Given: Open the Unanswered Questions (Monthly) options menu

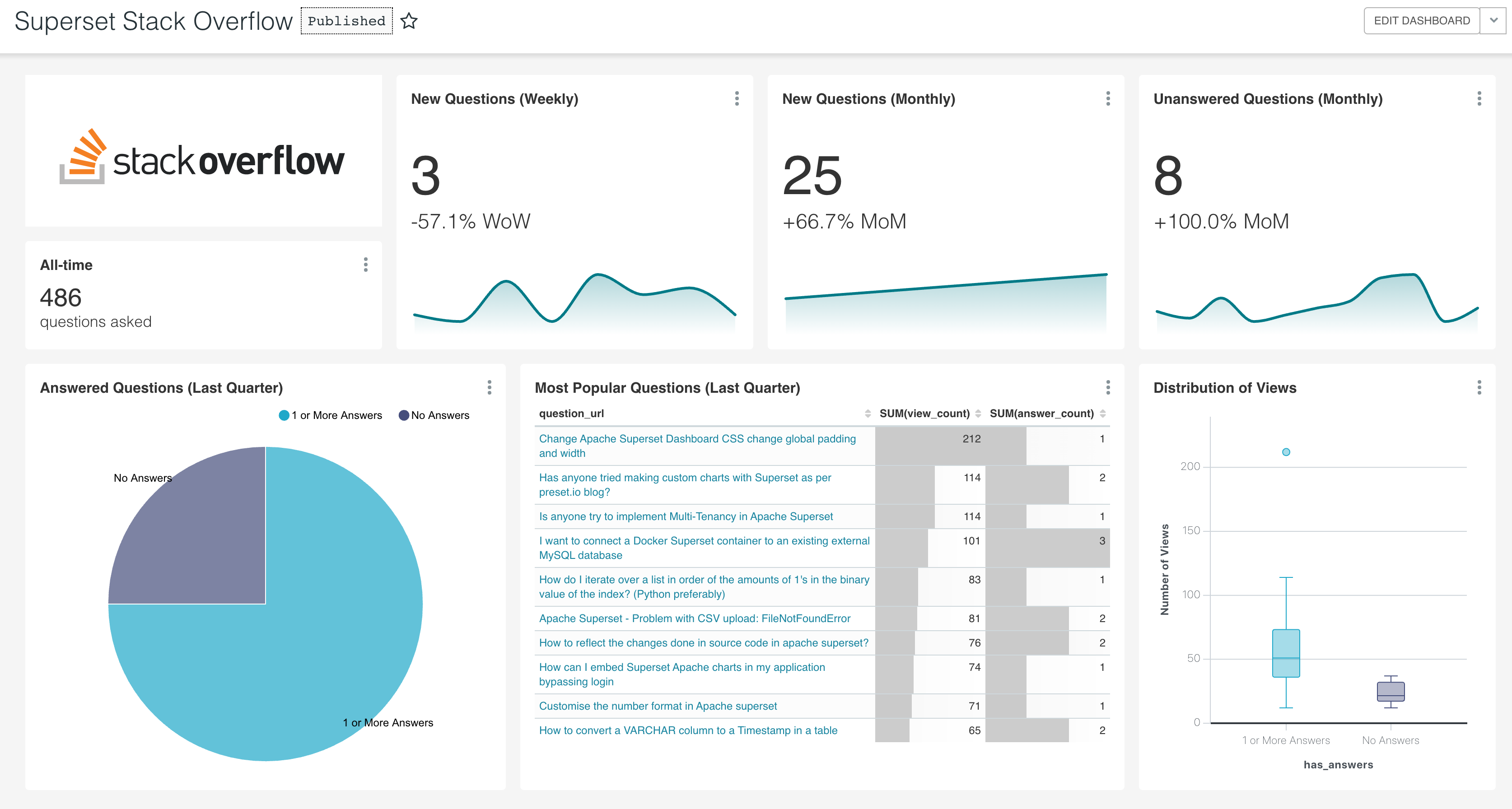Looking at the screenshot, I should [x=1479, y=98].
